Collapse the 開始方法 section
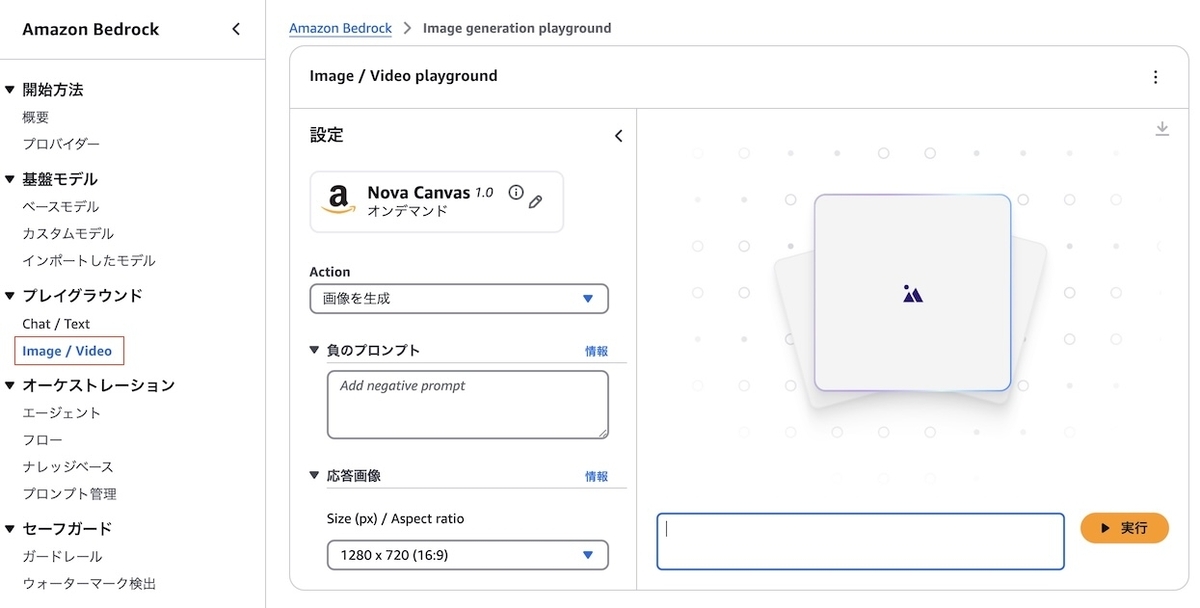This screenshot has width=1200, height=608. tap(10, 90)
